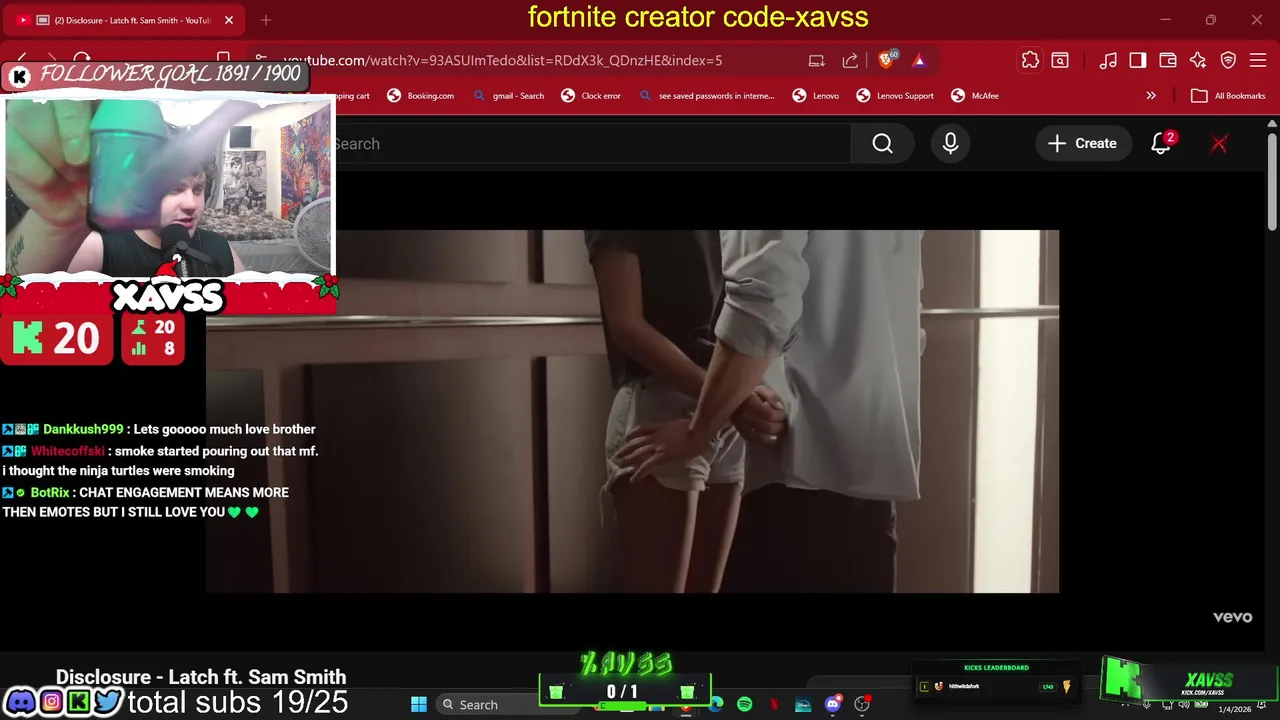1280x720 pixels.
Task: Open Microsoft Edge from the taskbar
Action: (716, 705)
